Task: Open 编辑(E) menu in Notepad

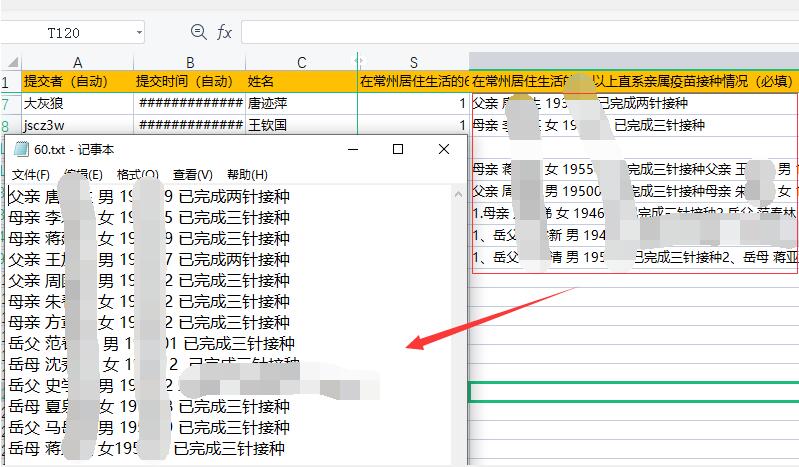Action: point(83,175)
